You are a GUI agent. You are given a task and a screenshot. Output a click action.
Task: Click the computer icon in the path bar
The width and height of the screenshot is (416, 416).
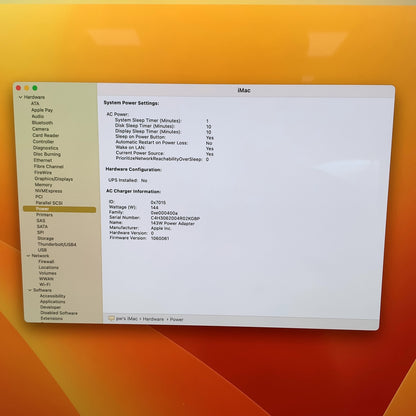point(111,319)
